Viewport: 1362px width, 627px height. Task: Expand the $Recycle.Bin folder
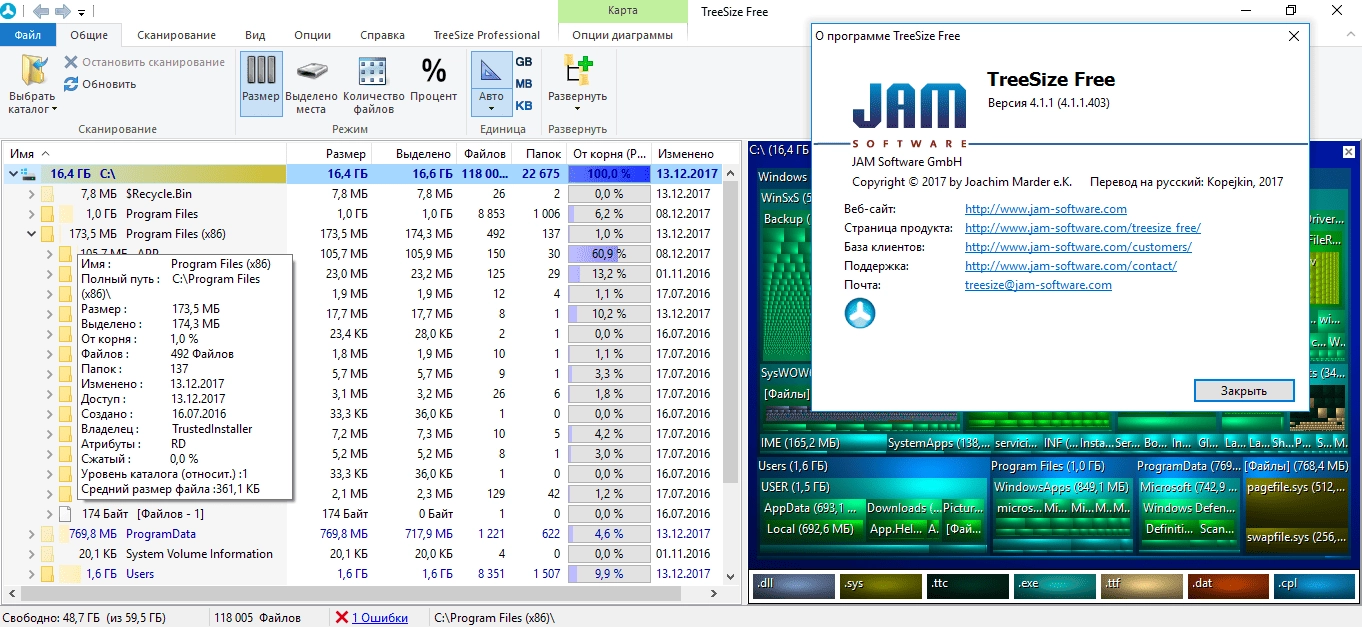tap(32, 194)
